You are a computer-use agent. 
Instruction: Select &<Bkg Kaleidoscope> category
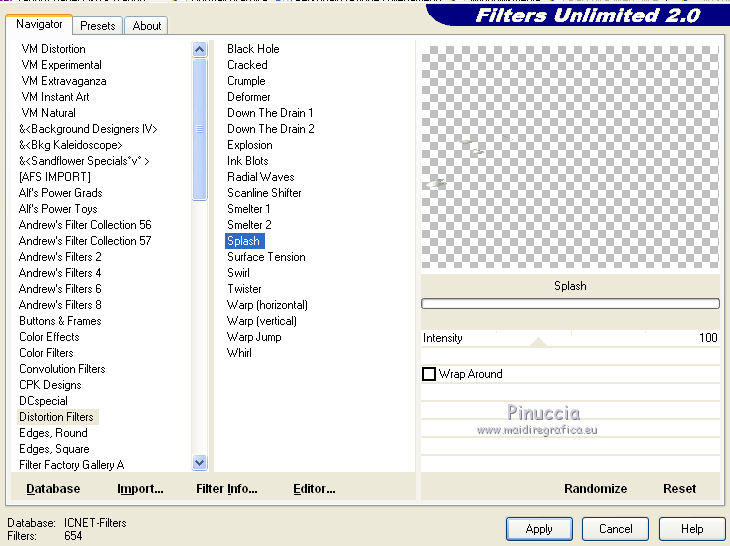(x=70, y=145)
